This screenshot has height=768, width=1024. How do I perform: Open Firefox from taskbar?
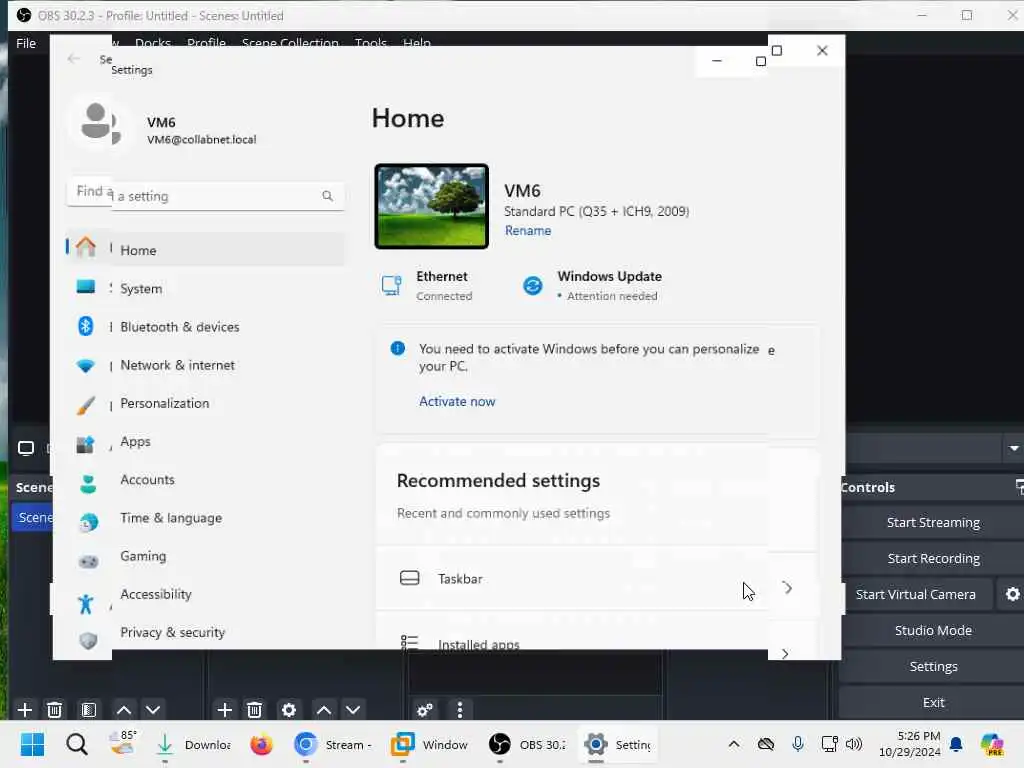[x=261, y=744]
